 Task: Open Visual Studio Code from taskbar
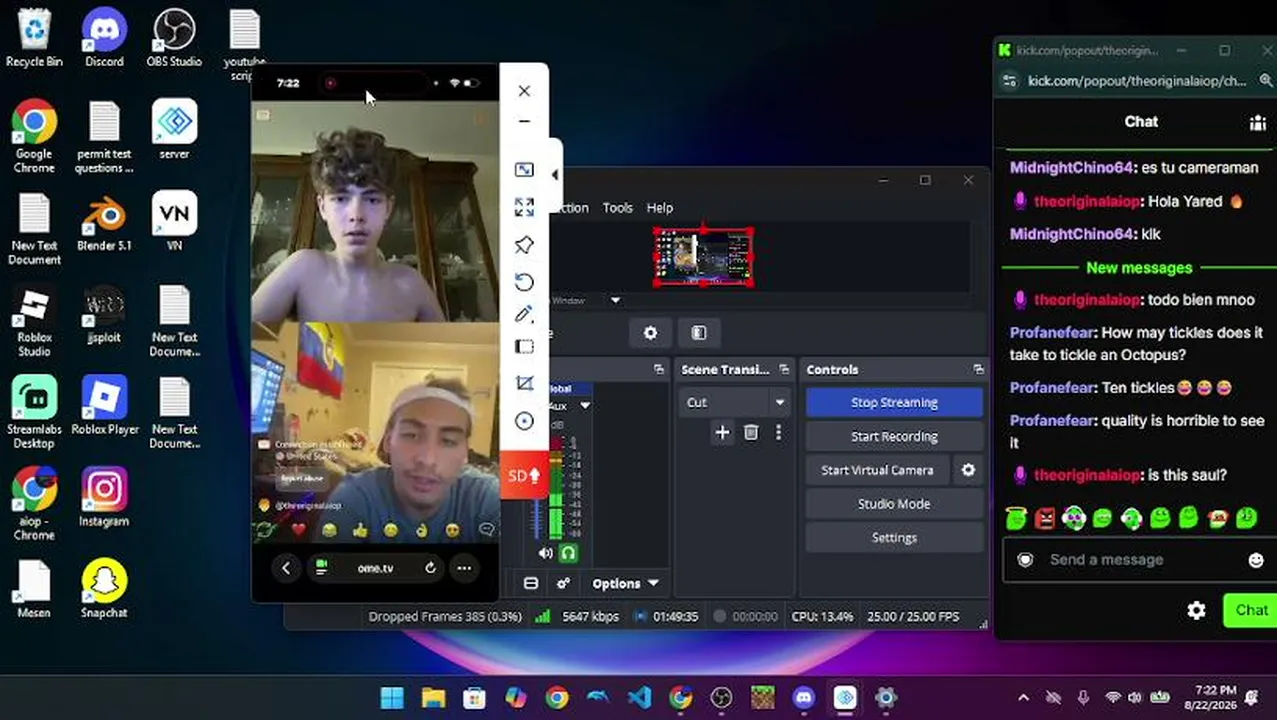[639, 698]
